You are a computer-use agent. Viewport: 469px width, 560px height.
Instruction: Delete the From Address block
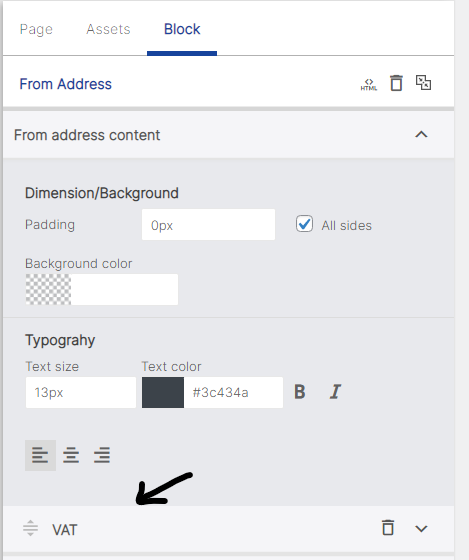396,83
